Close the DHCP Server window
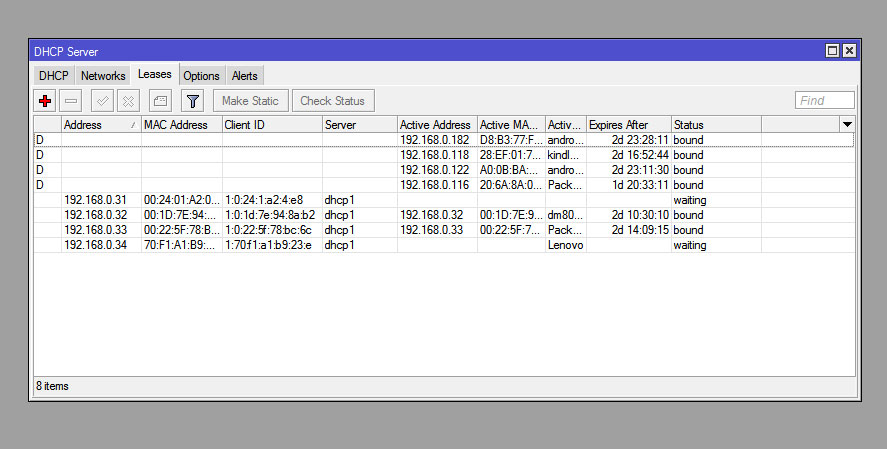887x449 pixels. pyautogui.click(x=849, y=51)
